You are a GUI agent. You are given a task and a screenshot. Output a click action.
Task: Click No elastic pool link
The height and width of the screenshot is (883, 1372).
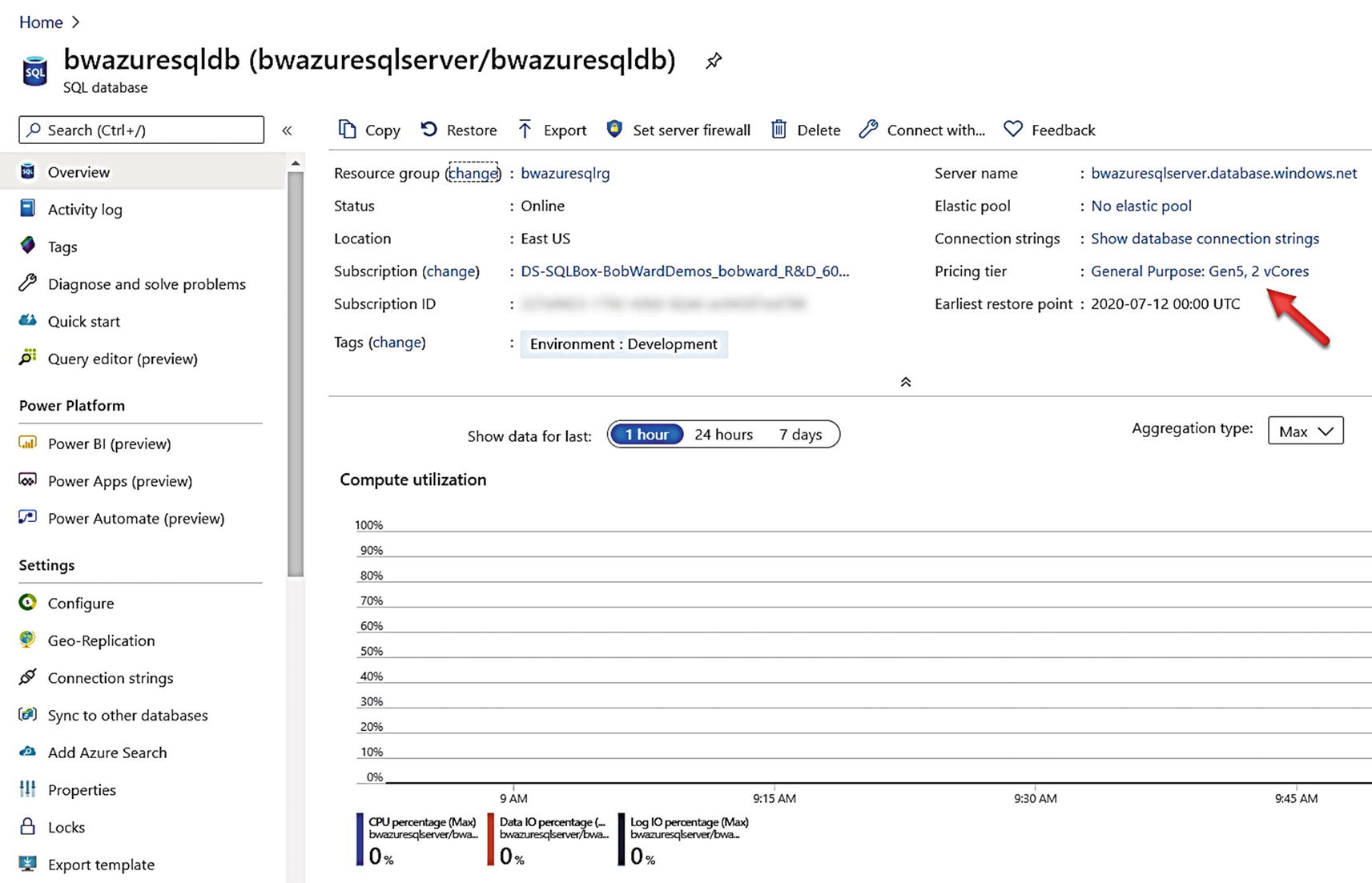1141,206
